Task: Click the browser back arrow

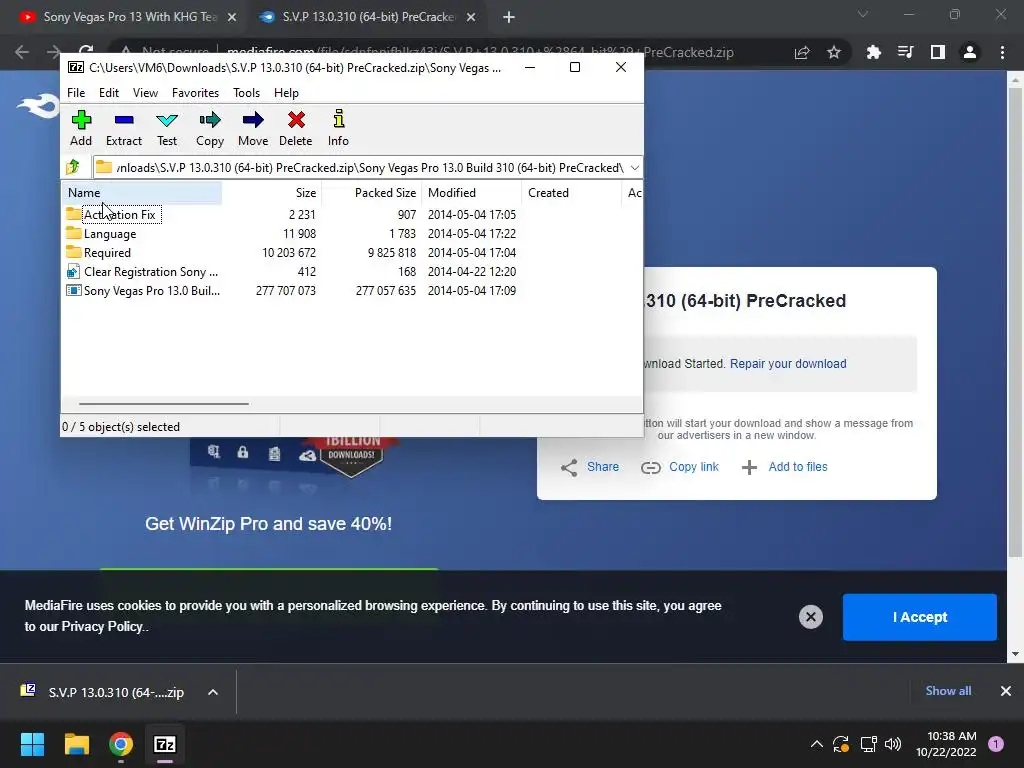Action: [x=22, y=52]
